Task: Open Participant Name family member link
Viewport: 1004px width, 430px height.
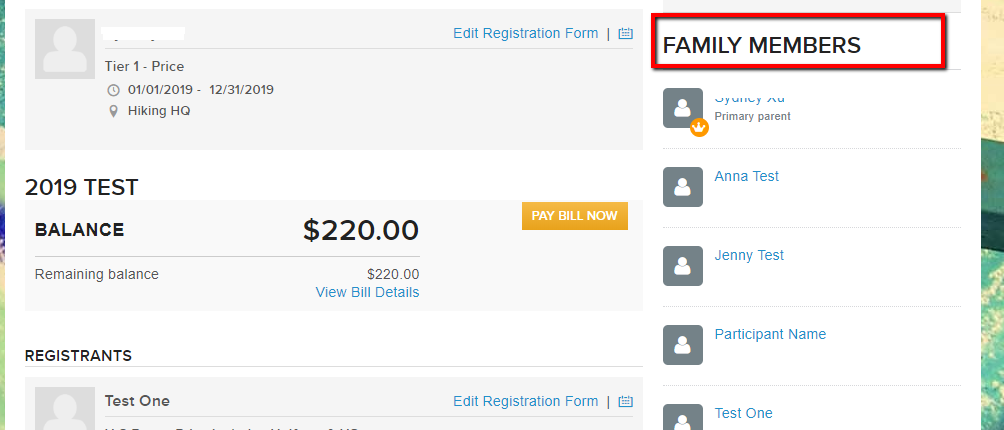Action: 770,334
